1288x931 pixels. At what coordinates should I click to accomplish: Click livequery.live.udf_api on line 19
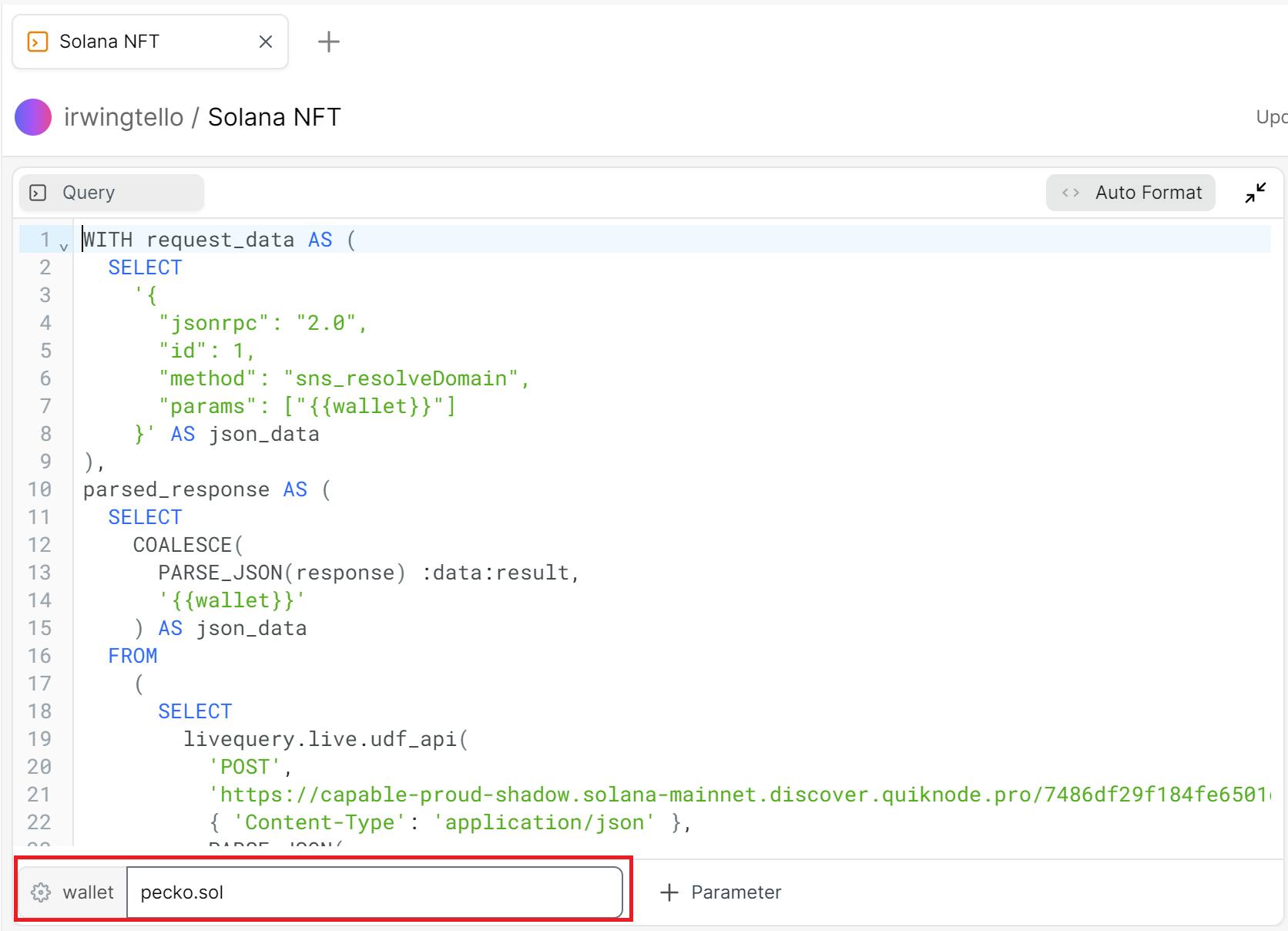click(x=325, y=739)
